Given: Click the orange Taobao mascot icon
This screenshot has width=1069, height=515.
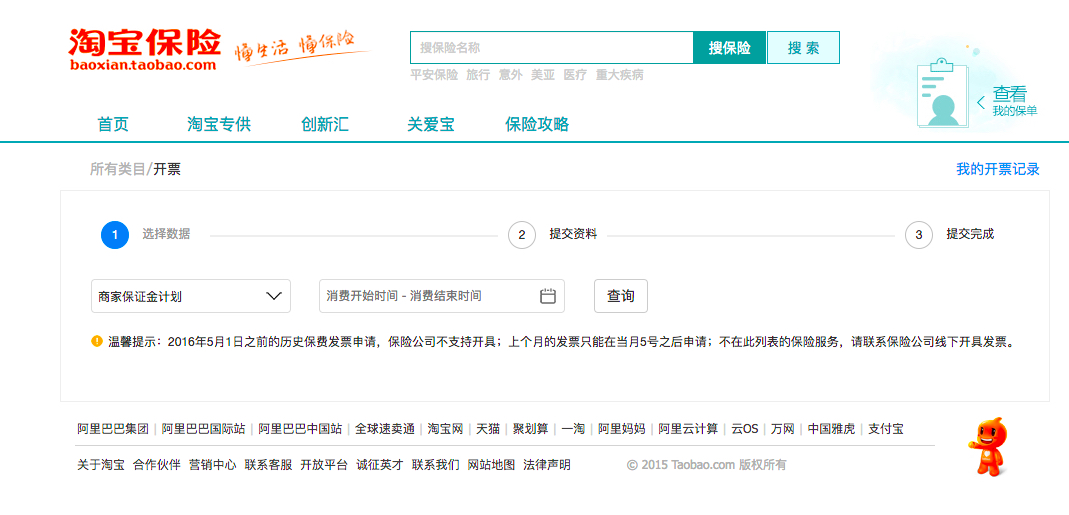Looking at the screenshot, I should (x=989, y=447).
